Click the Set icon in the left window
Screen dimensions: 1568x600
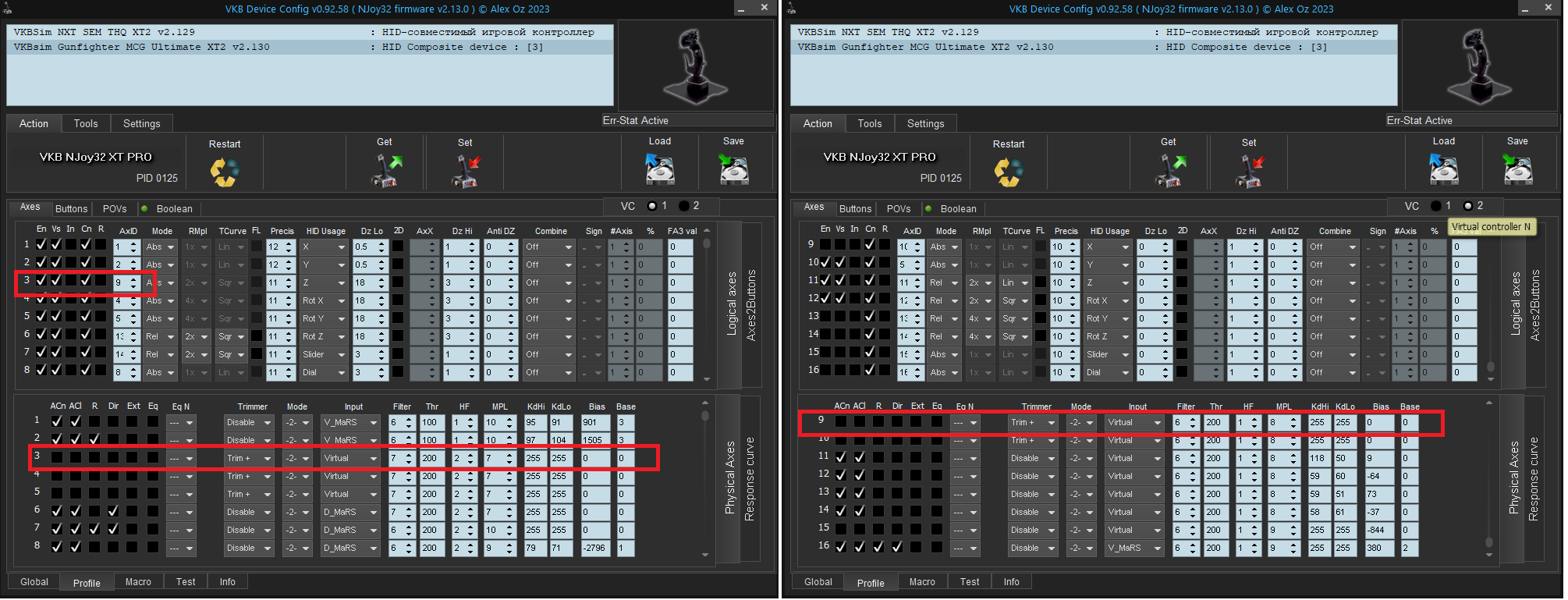[466, 171]
